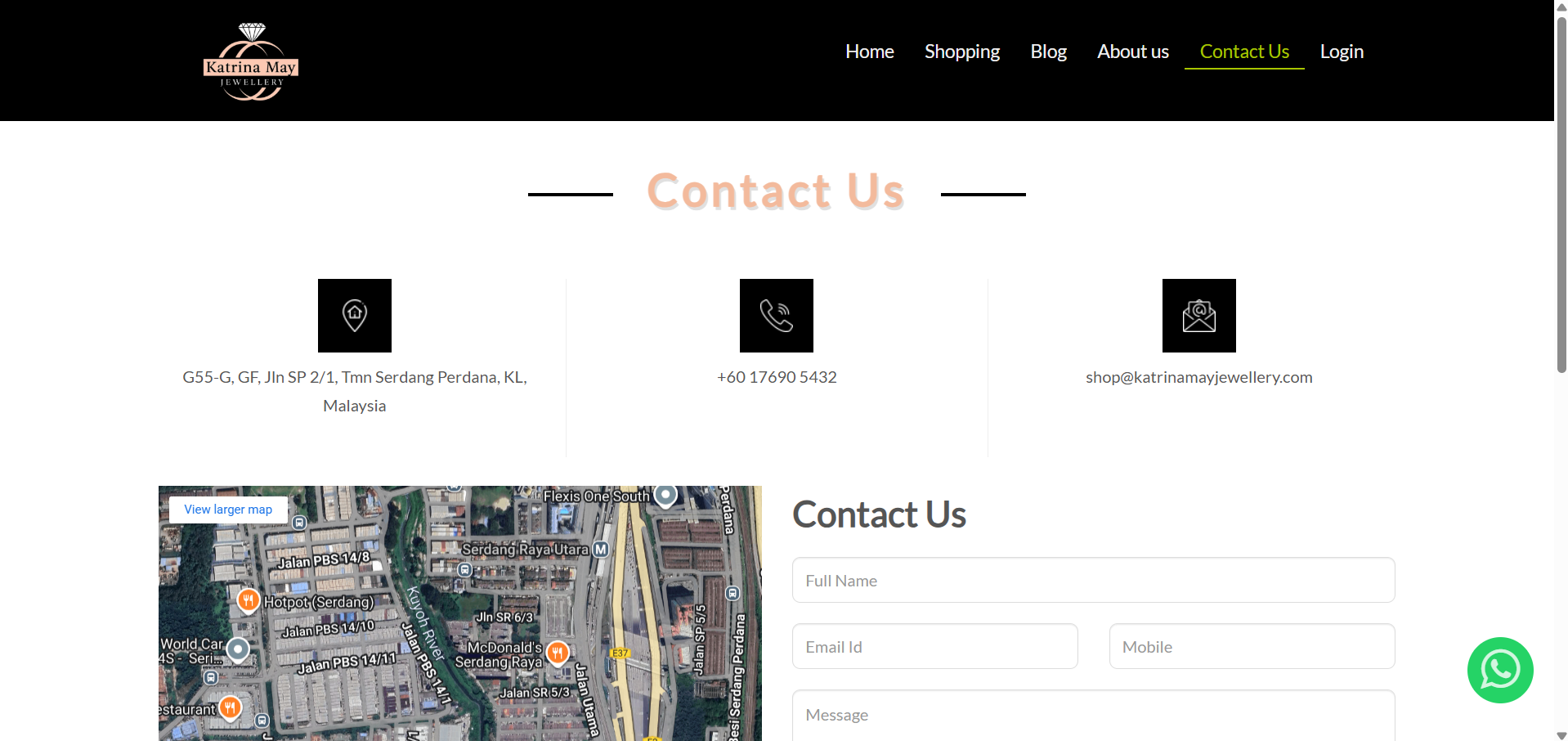The image size is (1568, 741).
Task: Click the email envelope icon
Action: [x=1199, y=316]
